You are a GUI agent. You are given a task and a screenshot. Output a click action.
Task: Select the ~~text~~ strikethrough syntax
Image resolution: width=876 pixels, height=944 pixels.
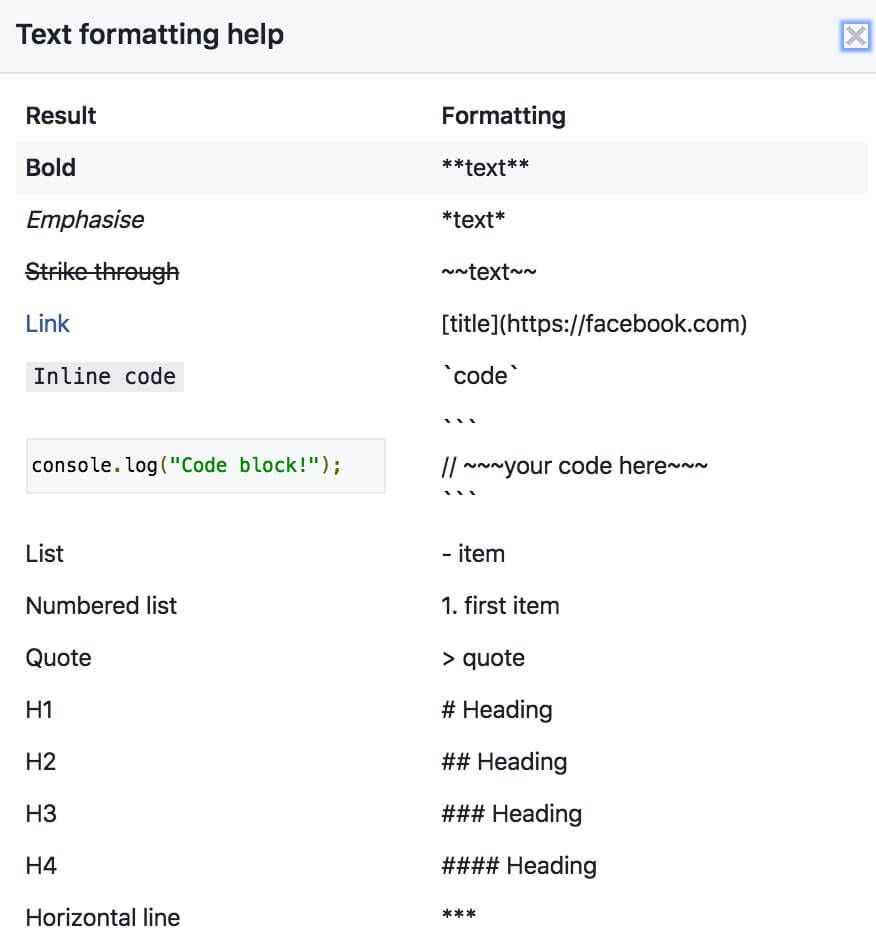tap(488, 272)
